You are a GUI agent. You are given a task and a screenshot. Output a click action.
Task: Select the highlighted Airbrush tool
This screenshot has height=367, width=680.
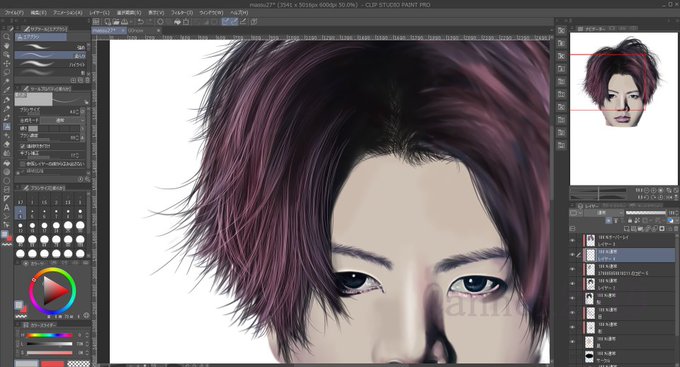tap(7, 126)
